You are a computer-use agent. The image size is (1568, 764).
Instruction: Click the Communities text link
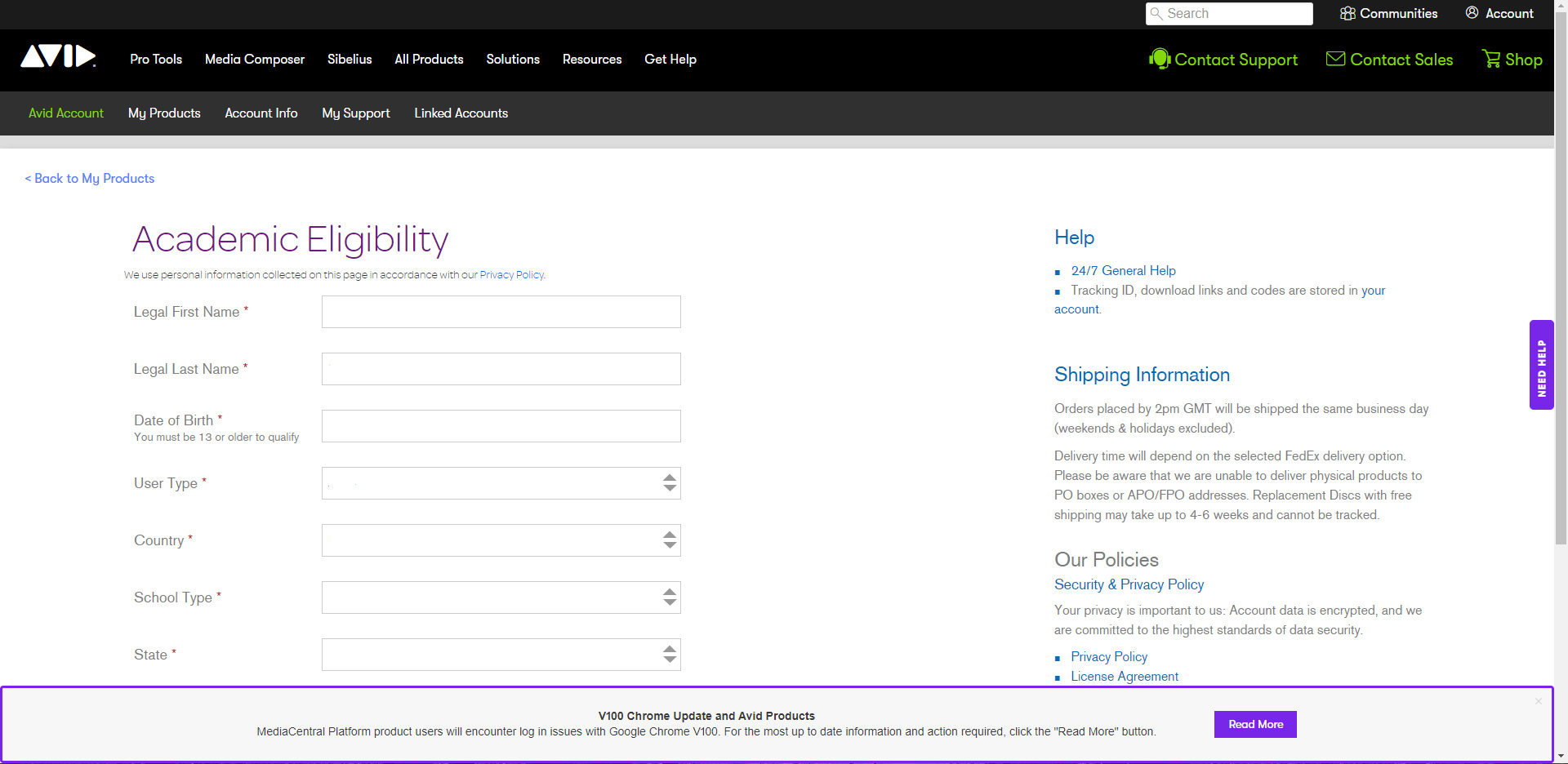(1398, 14)
